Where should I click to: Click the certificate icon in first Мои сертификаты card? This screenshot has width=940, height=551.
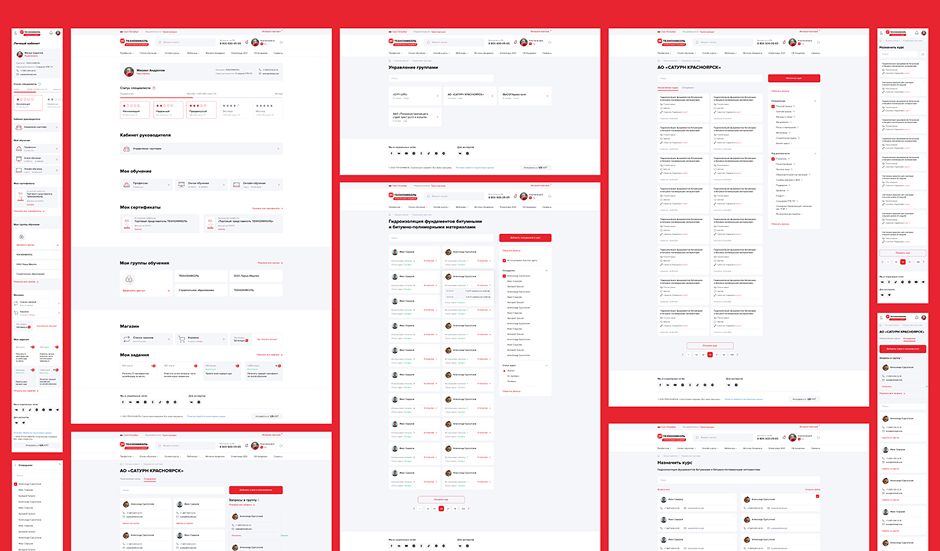pyautogui.click(x=125, y=221)
